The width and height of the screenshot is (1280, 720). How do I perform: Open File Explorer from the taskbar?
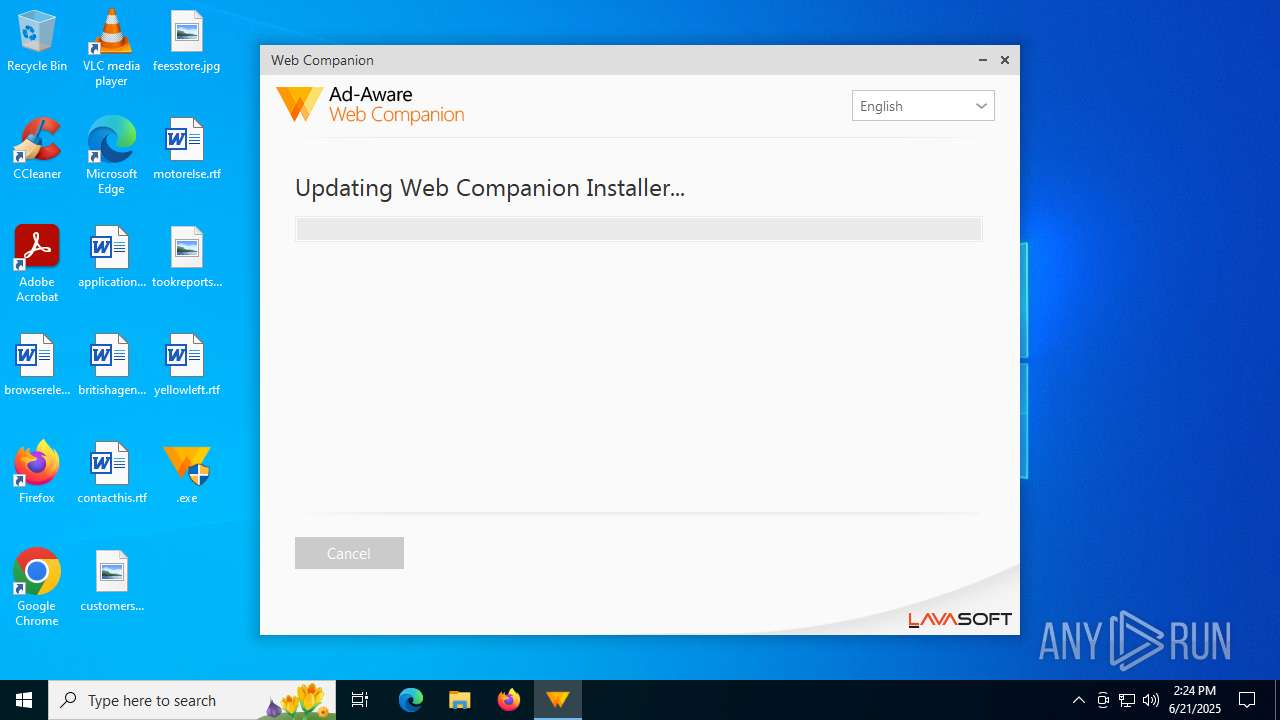pyautogui.click(x=459, y=700)
